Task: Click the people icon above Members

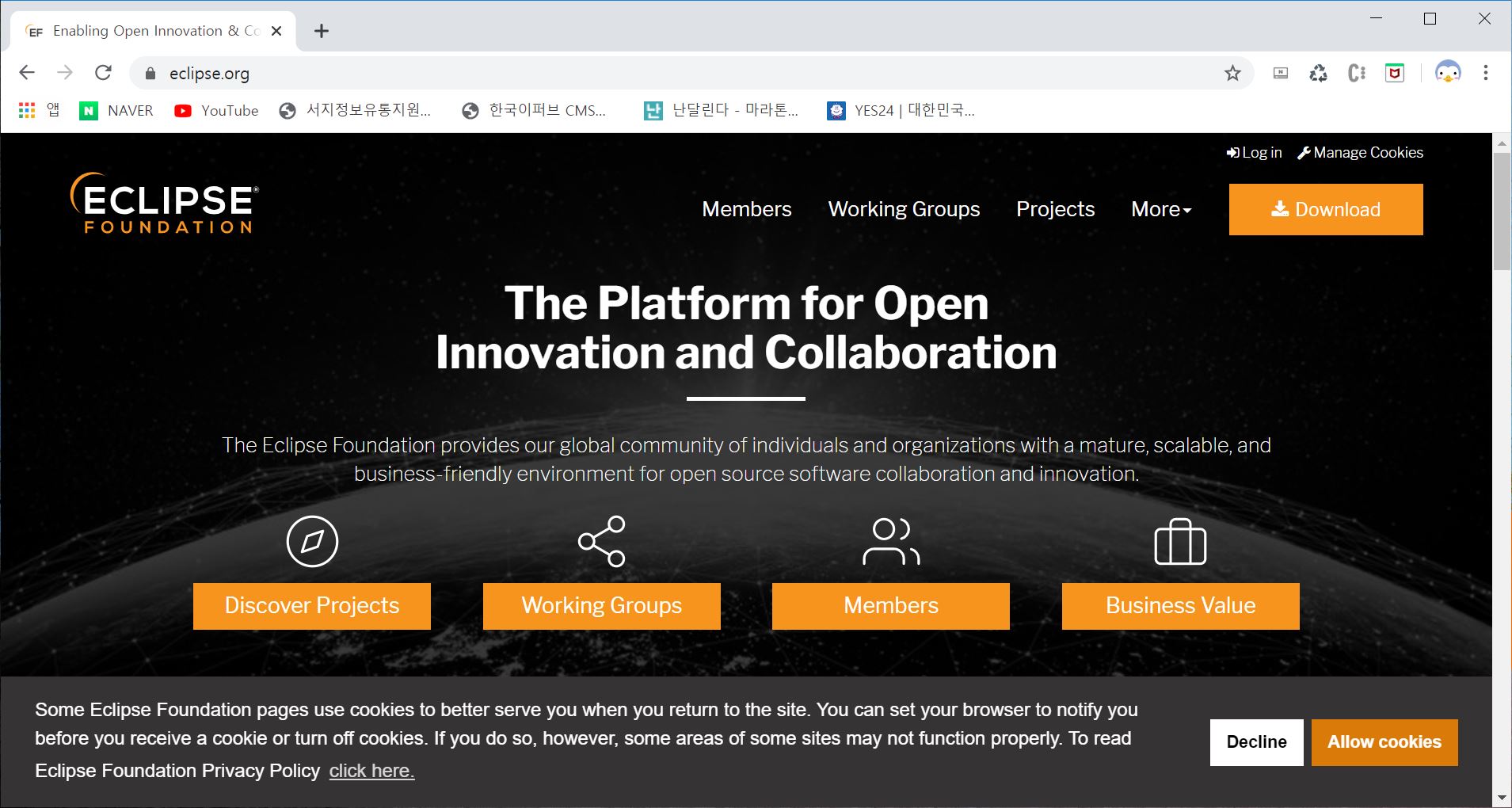Action: point(891,542)
